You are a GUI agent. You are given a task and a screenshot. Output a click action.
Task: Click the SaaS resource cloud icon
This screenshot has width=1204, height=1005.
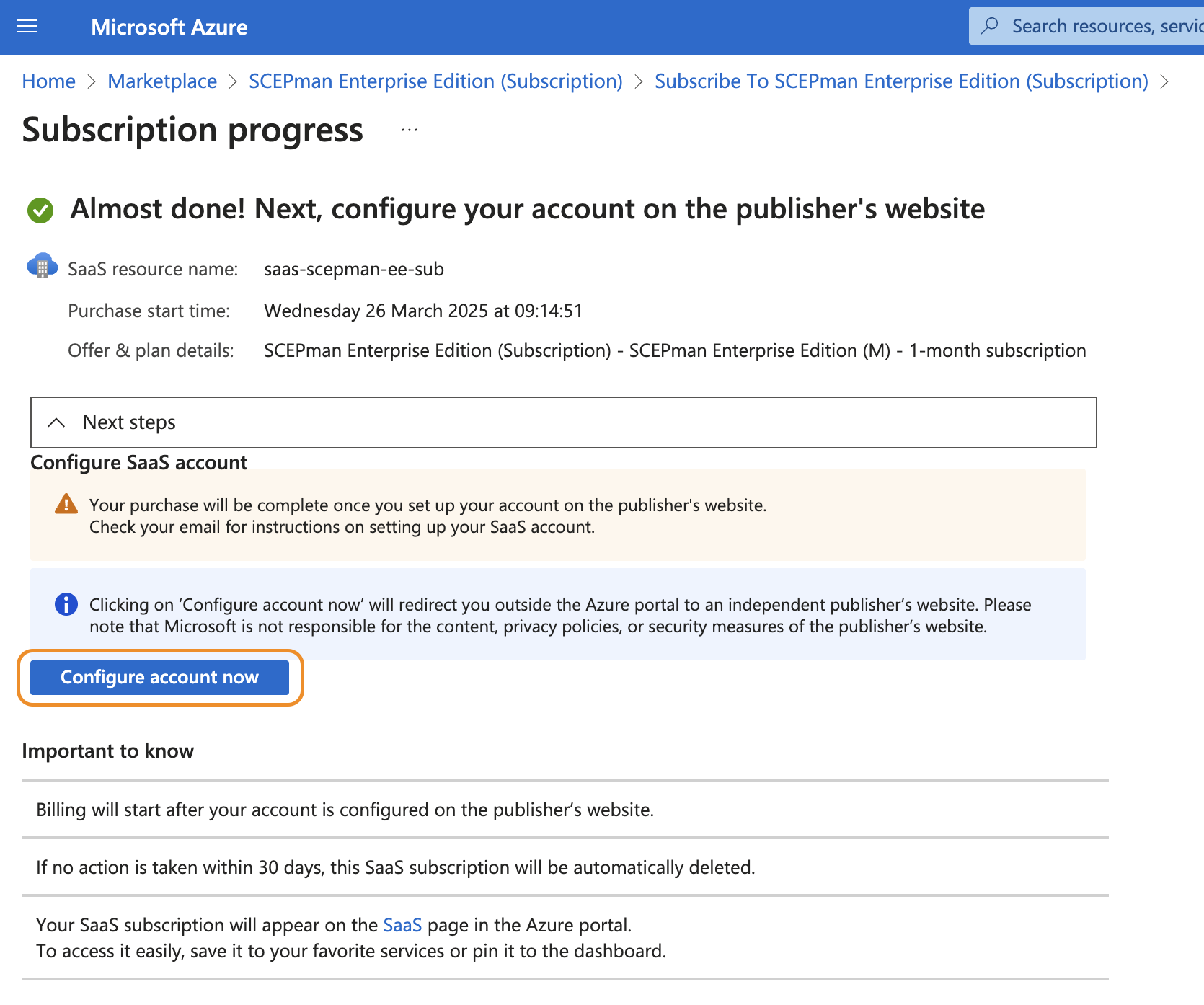(x=42, y=266)
